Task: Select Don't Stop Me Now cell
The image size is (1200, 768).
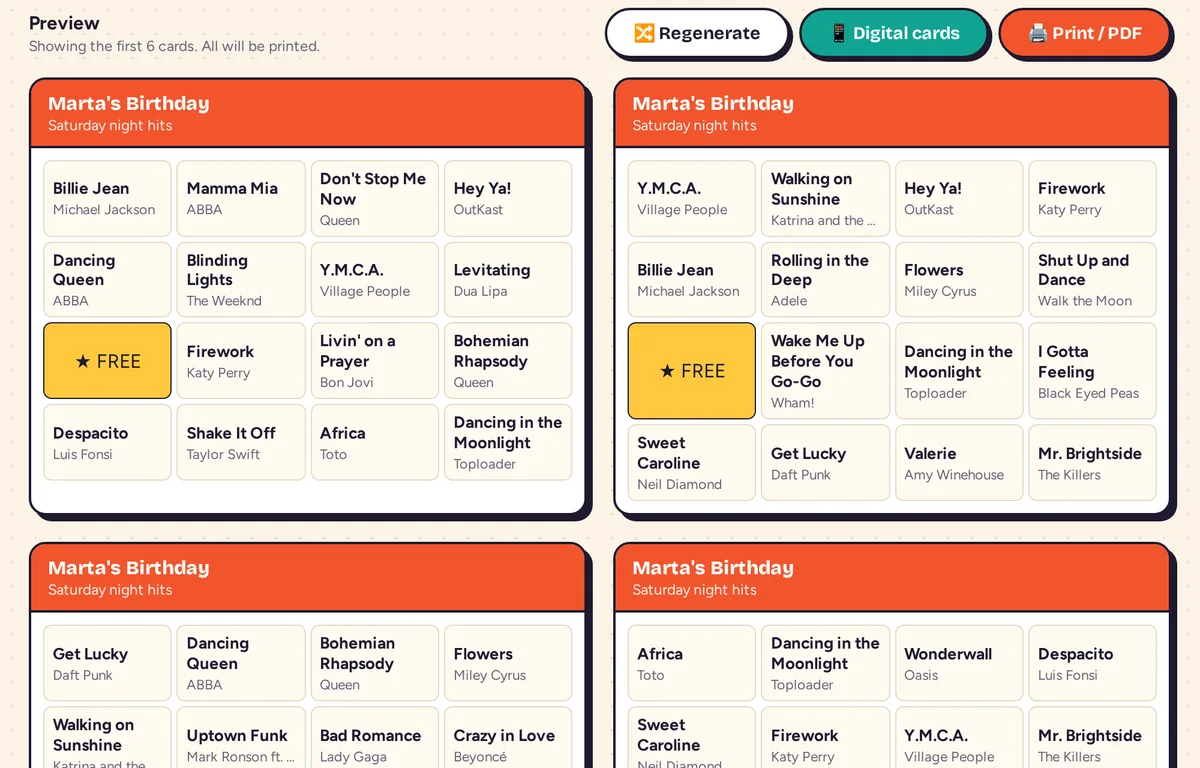Action: [x=375, y=198]
